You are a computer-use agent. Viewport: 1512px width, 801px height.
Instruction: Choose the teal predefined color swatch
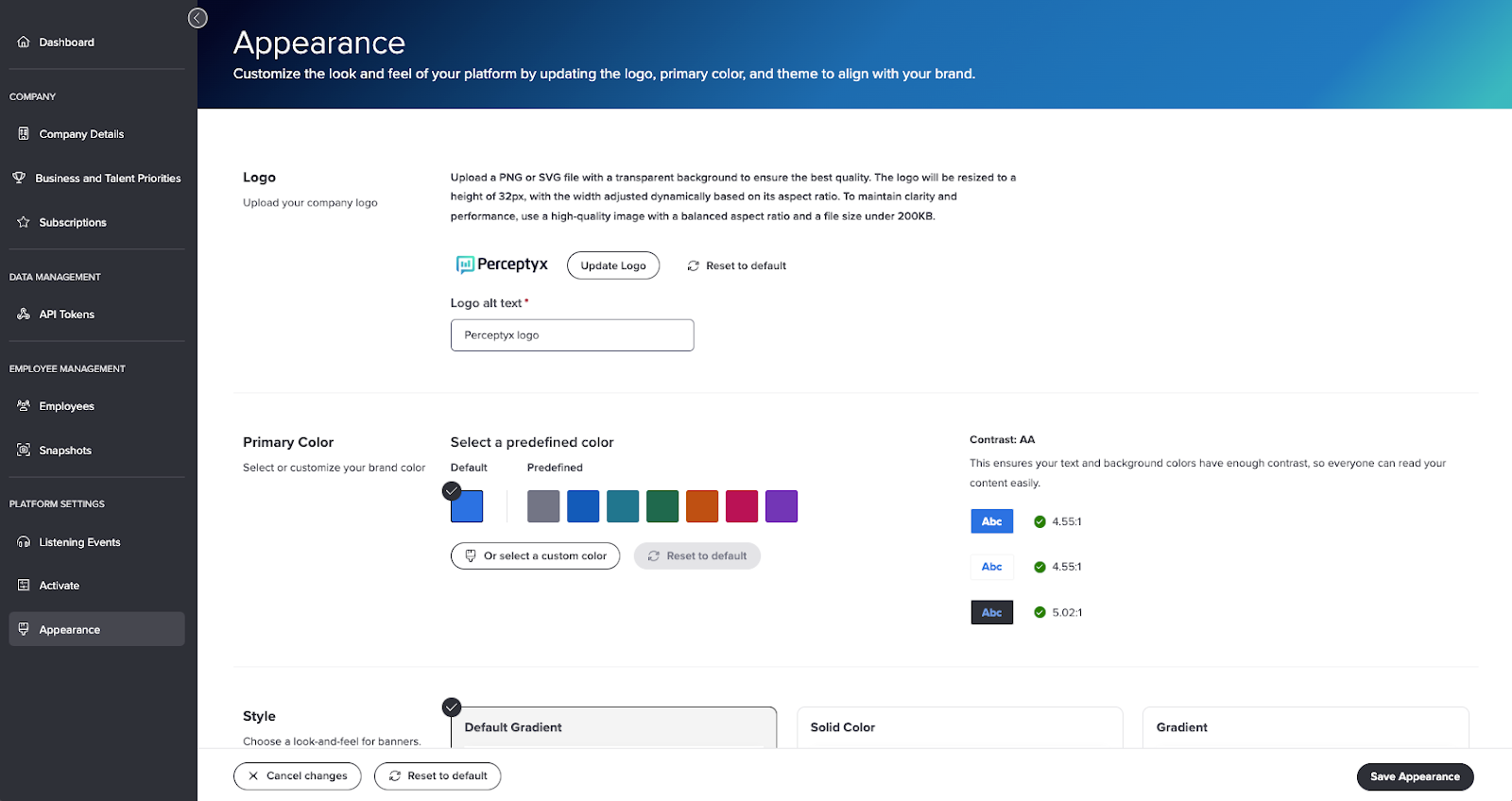coord(623,506)
